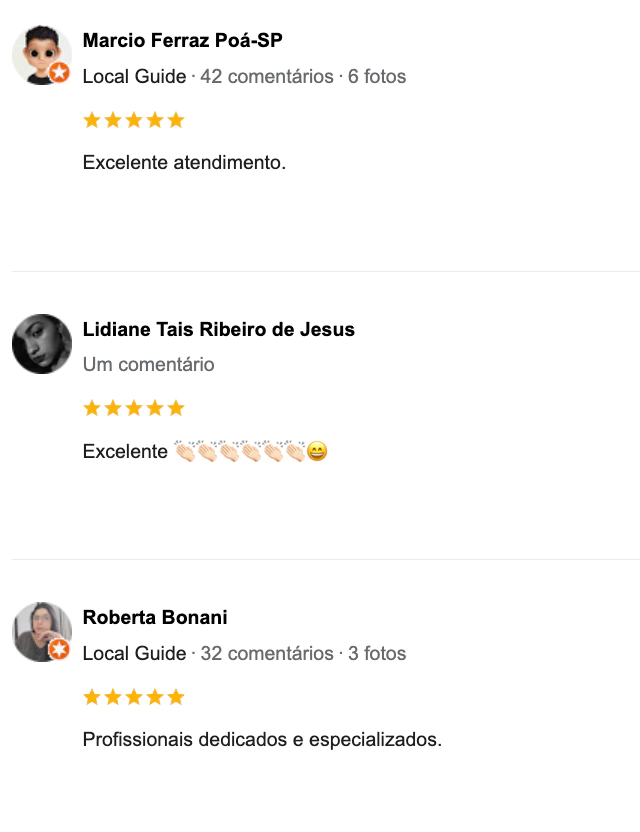
Task: Open Roberta Bonani reviewer profile name
Action: tap(155, 617)
